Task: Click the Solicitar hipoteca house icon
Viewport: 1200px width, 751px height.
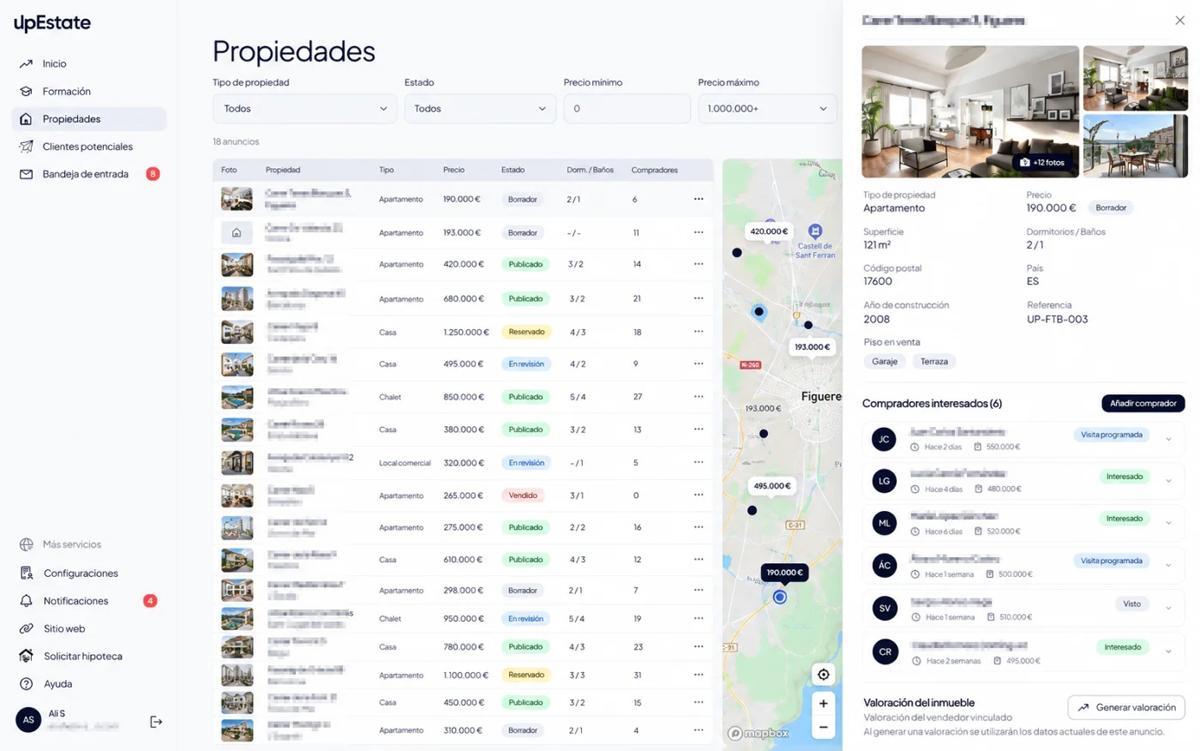Action: 26,656
